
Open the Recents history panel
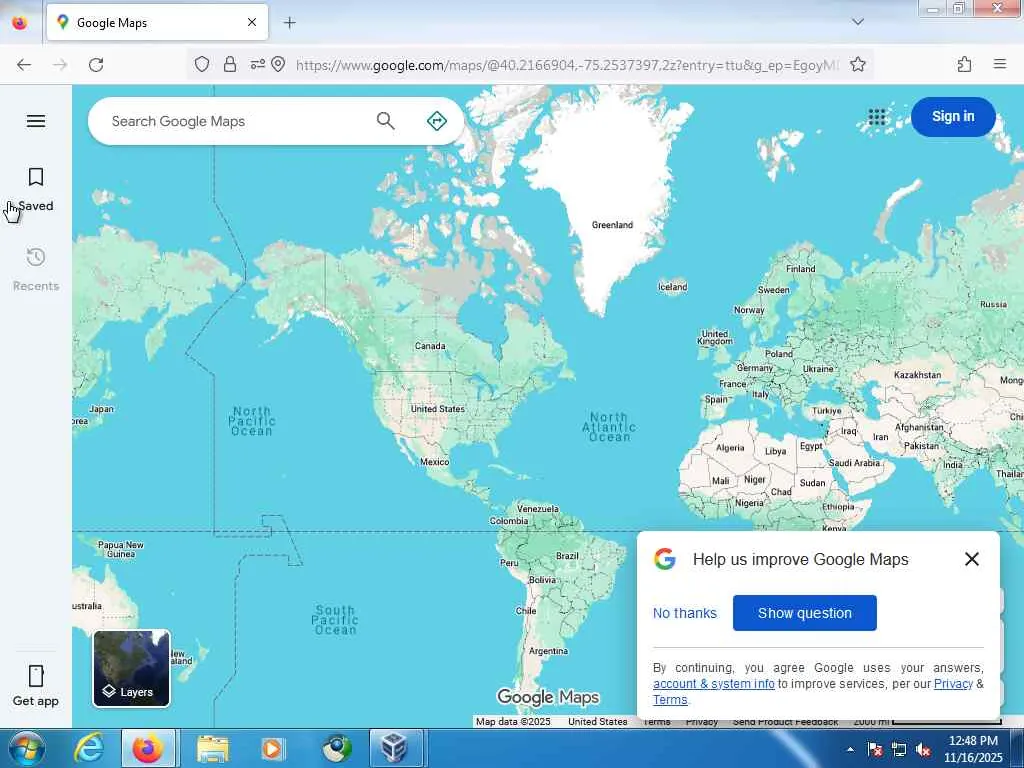point(36,269)
